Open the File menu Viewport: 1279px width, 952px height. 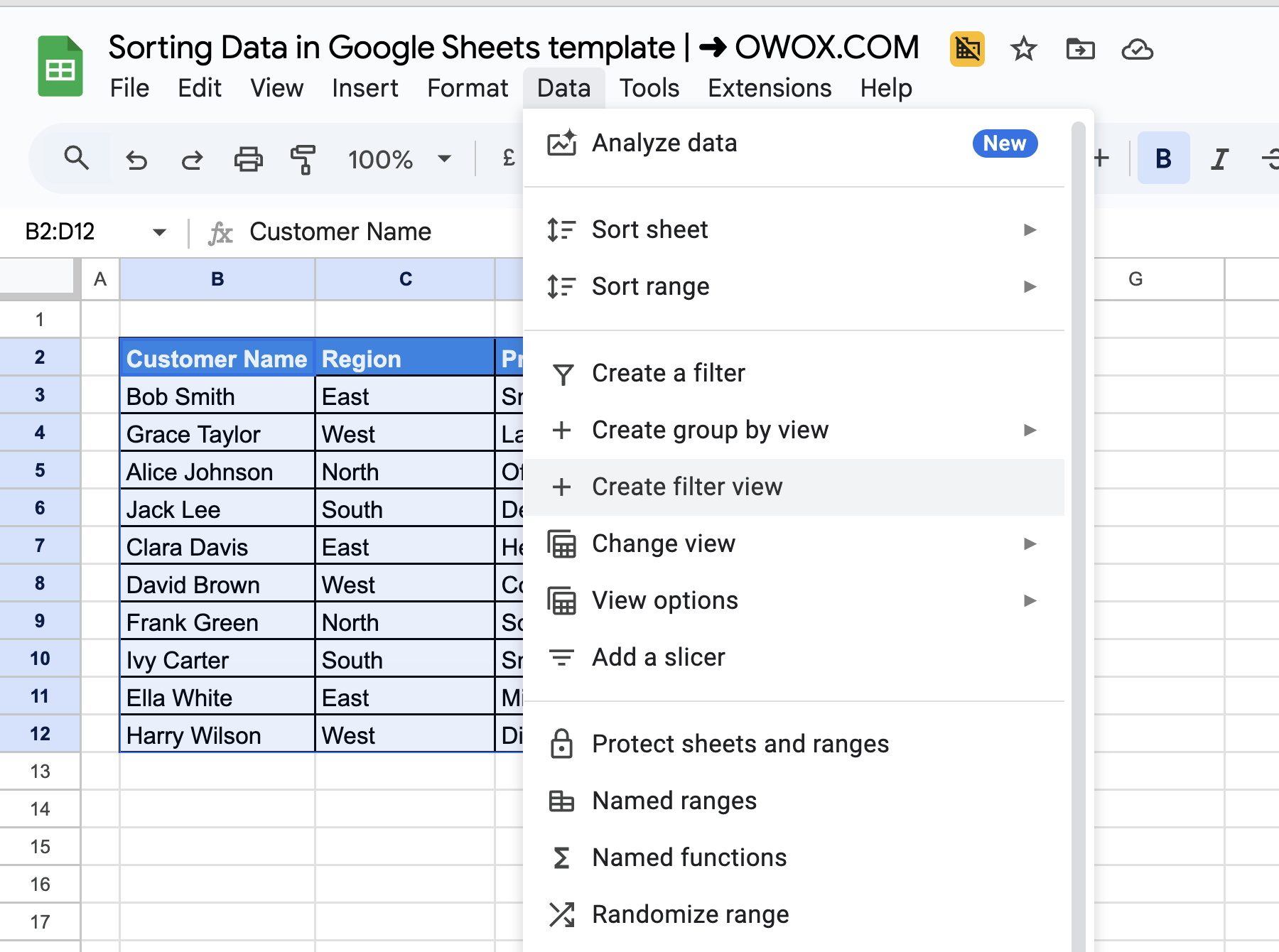click(129, 88)
